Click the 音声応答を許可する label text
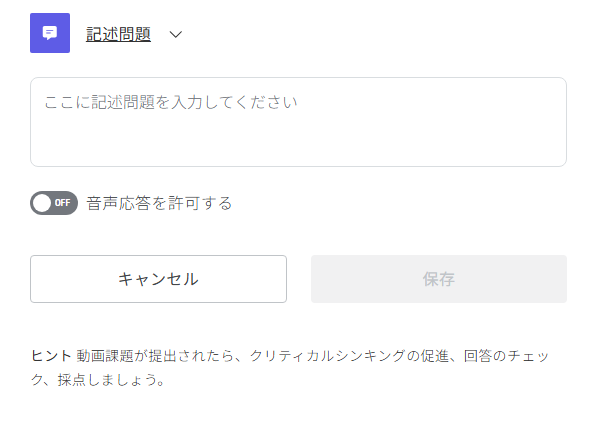 point(159,203)
